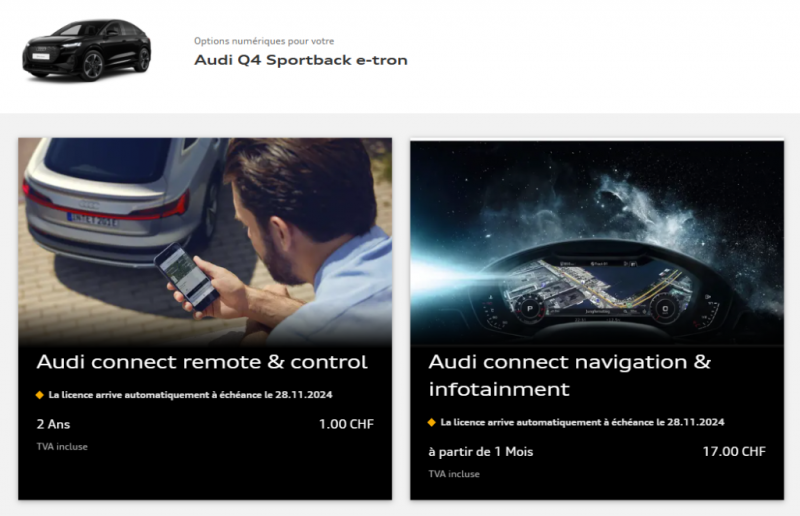Select the 2 Ans duration option
Screen dimensions: 800x516
pyautogui.click(x=54, y=424)
